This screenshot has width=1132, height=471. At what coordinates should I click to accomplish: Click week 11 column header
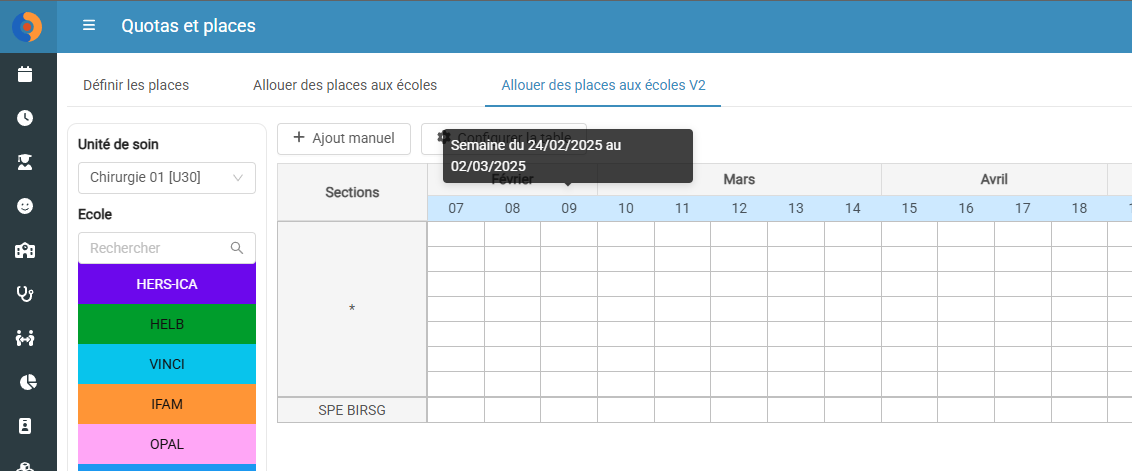[x=682, y=209]
